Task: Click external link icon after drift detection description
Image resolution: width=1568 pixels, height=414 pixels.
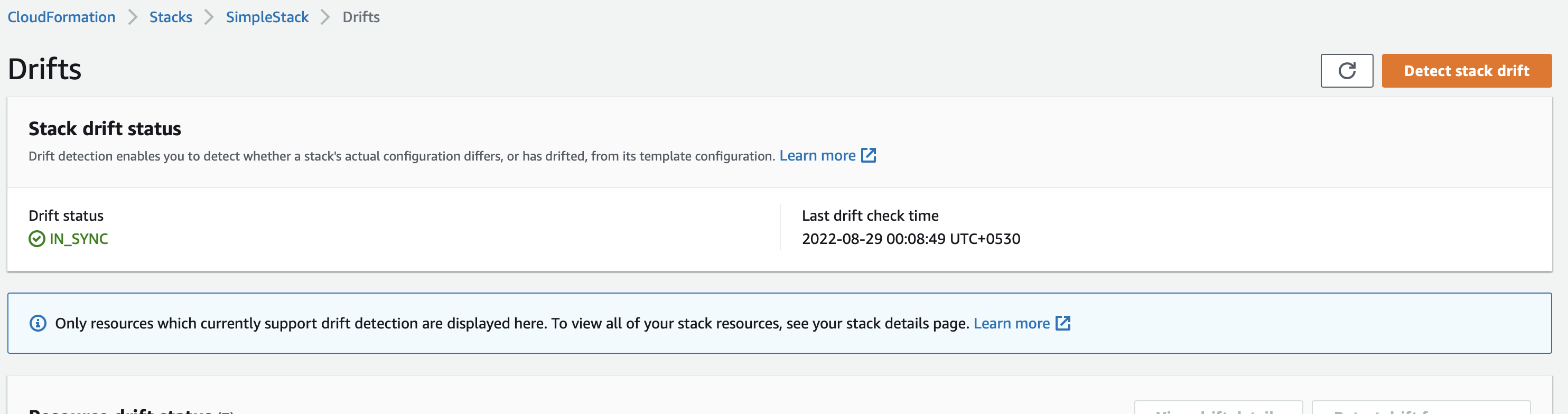Action: coord(869,156)
